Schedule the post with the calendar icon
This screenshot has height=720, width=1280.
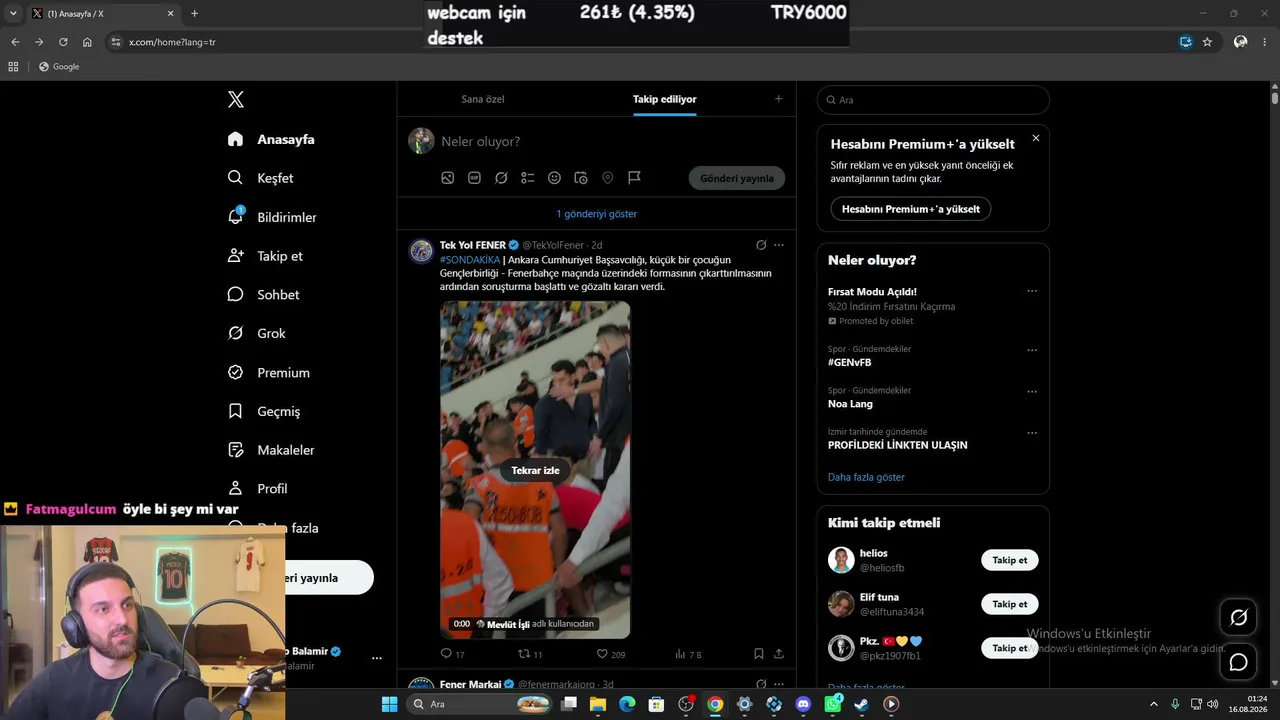click(581, 178)
